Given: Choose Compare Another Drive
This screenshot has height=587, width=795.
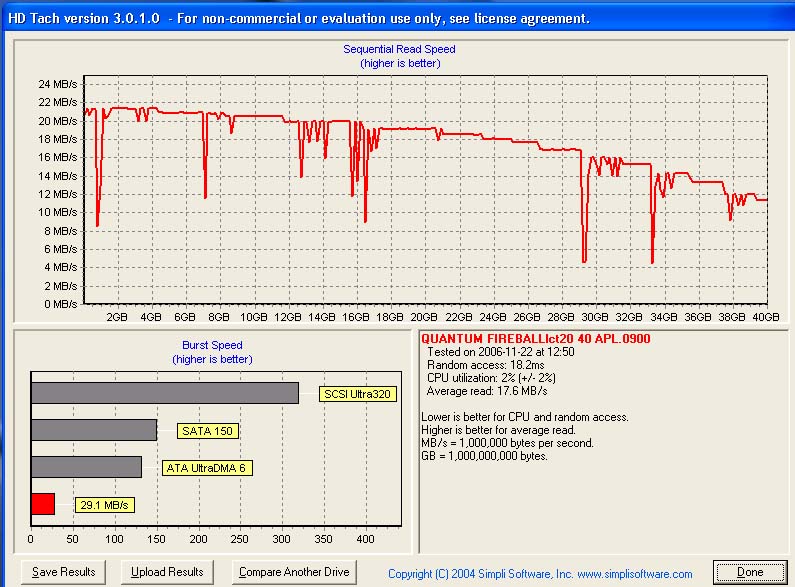Looking at the screenshot, I should coord(294,572).
